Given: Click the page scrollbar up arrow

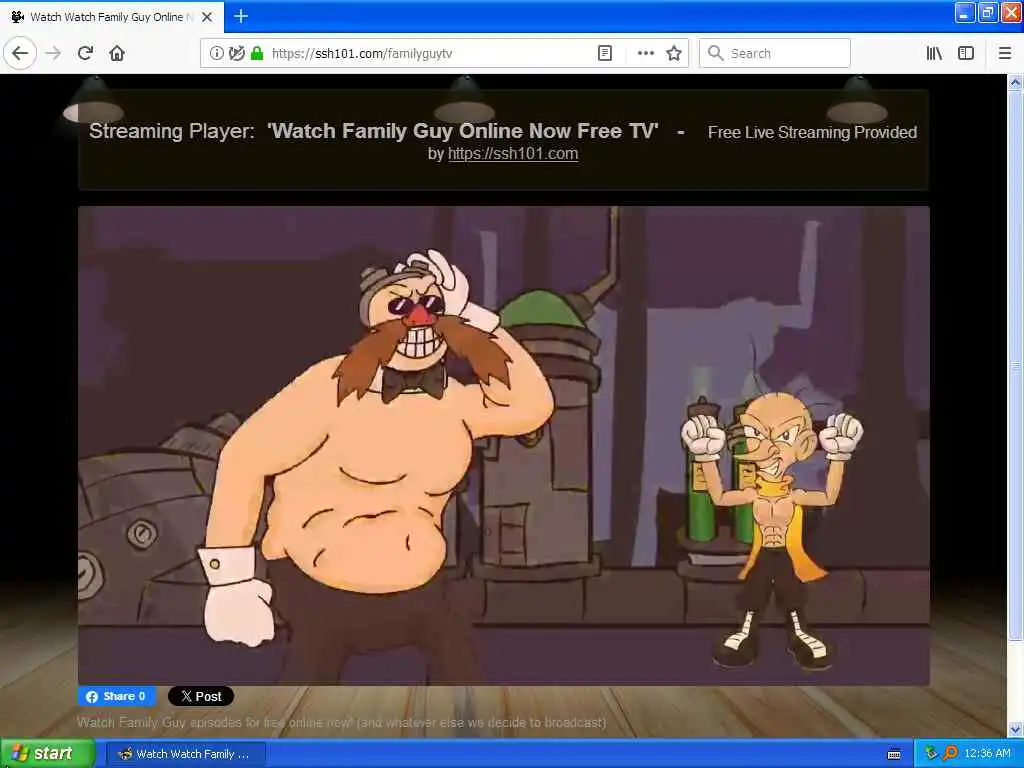Looking at the screenshot, I should [1015, 82].
